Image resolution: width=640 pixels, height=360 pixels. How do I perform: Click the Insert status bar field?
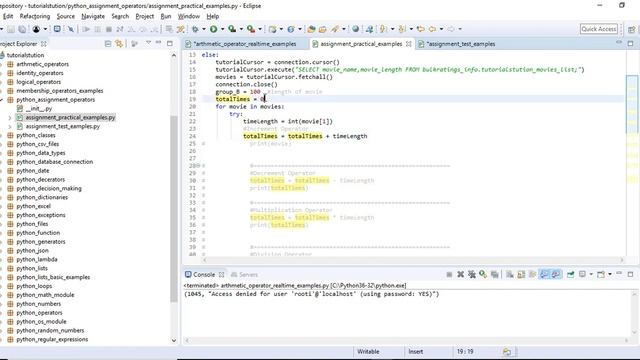pyautogui.click(x=416, y=351)
